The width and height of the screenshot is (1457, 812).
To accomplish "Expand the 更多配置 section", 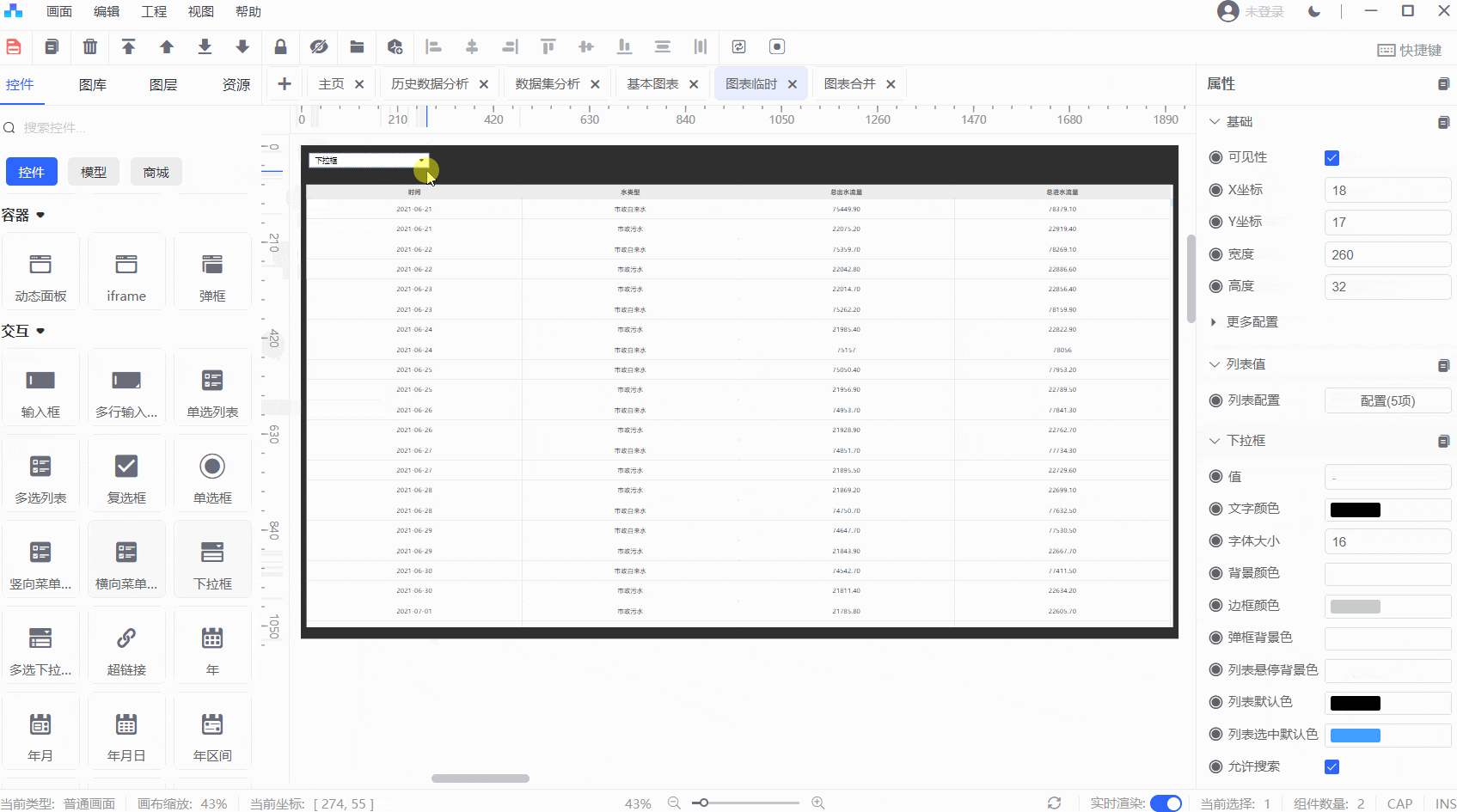I will pos(1252,322).
